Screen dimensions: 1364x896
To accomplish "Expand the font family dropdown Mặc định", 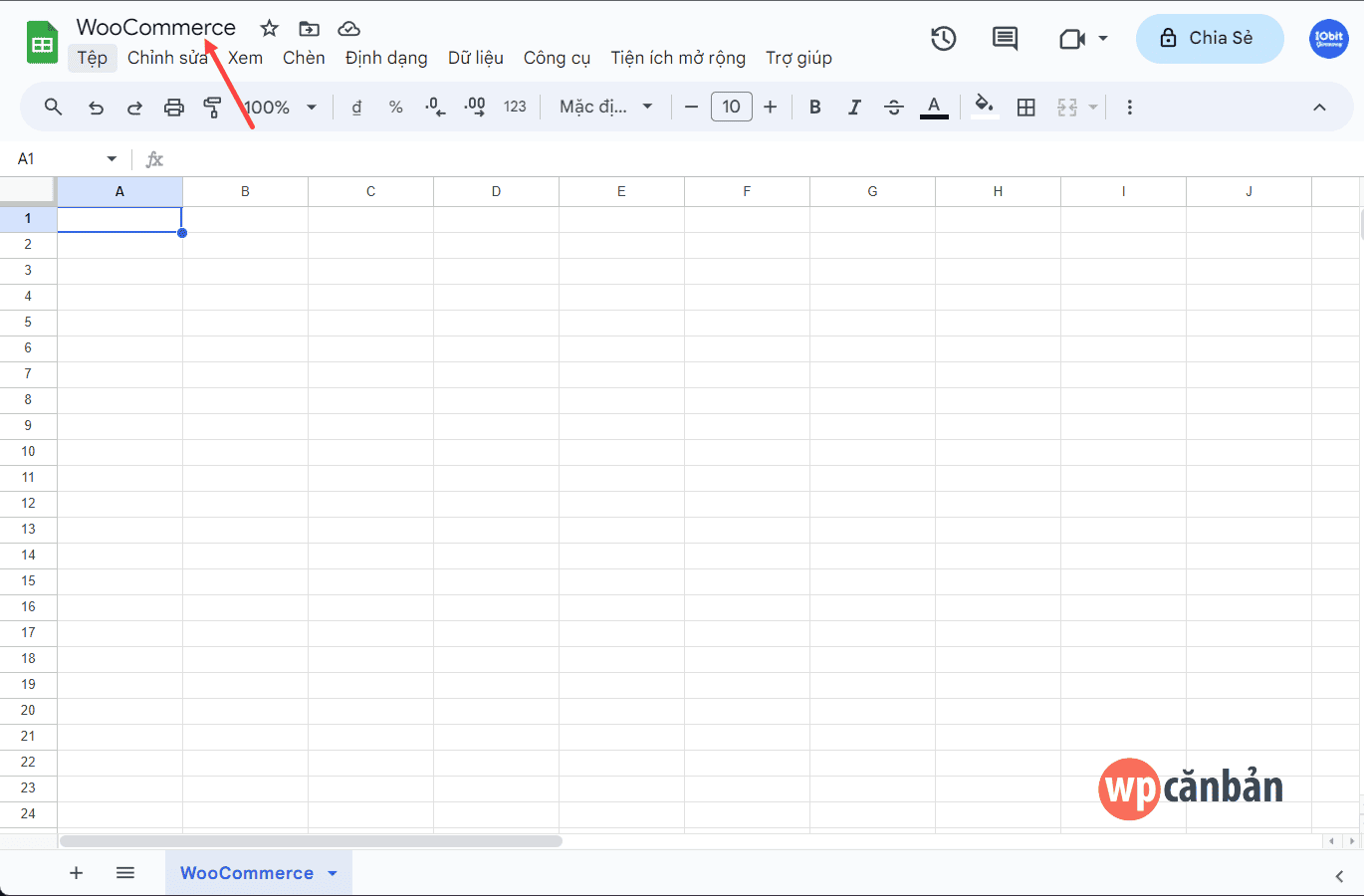I will [646, 107].
